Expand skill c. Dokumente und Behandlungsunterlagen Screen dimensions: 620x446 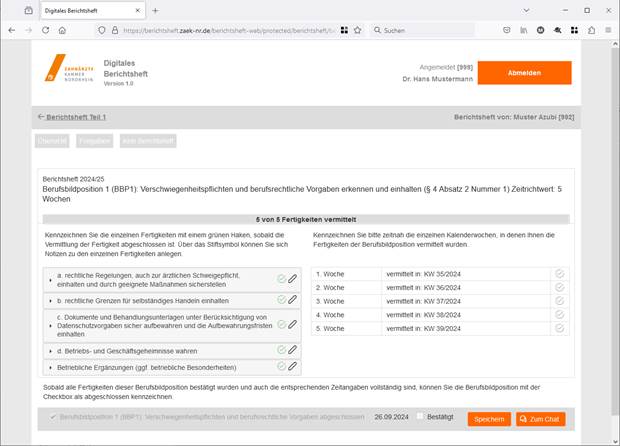click(x=50, y=326)
